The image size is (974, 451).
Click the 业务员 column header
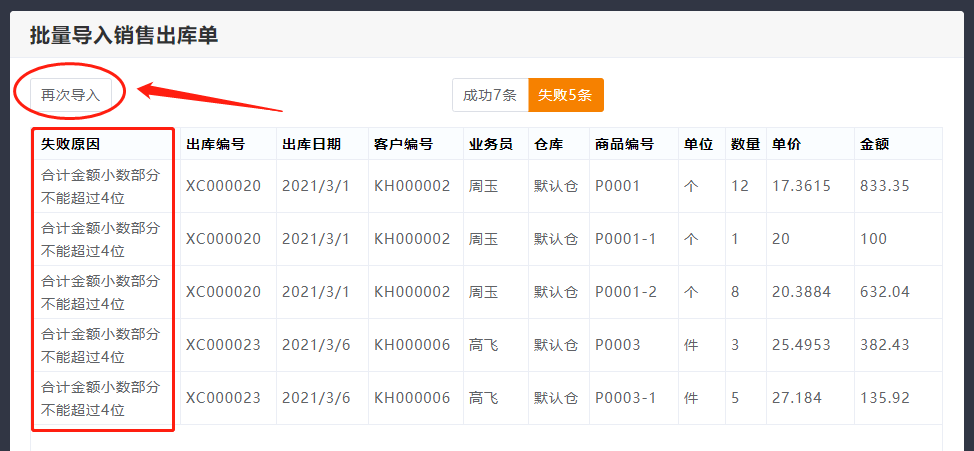(x=490, y=144)
